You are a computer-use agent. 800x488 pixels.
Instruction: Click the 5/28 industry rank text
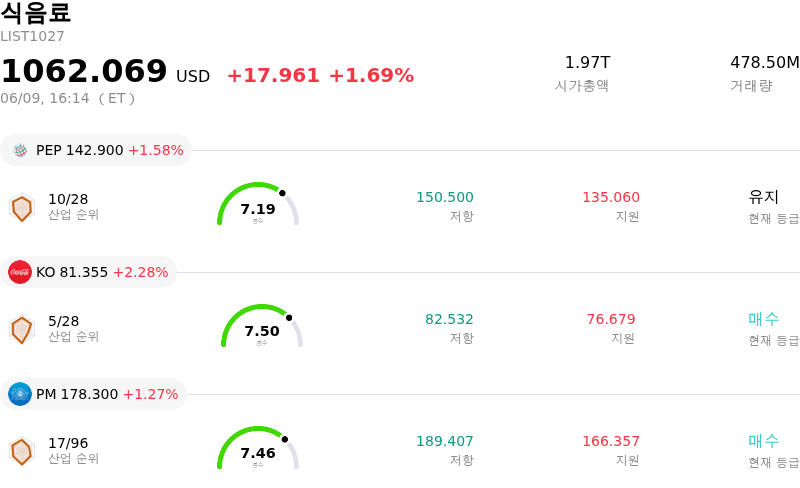pos(64,321)
